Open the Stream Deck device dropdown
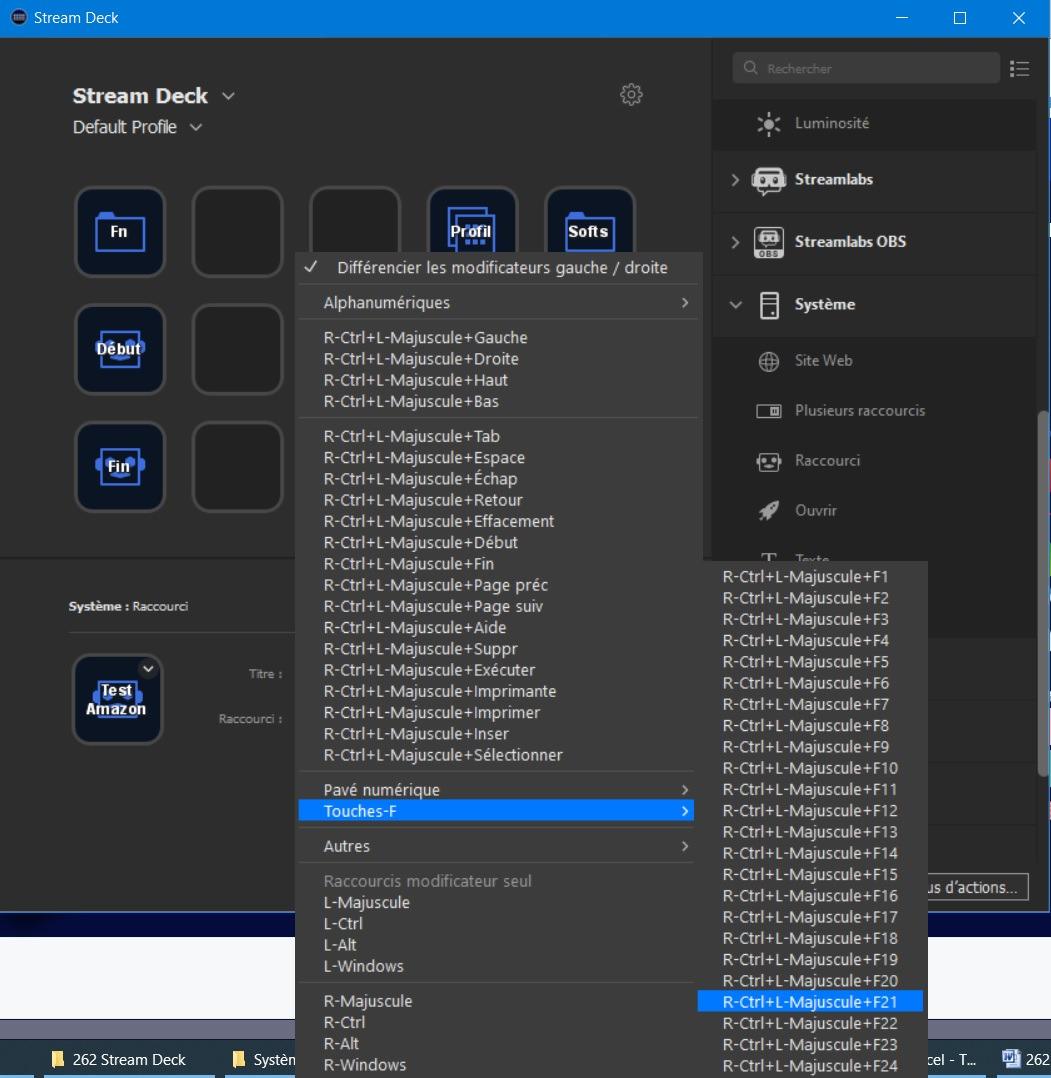1051x1078 pixels. [x=228, y=96]
